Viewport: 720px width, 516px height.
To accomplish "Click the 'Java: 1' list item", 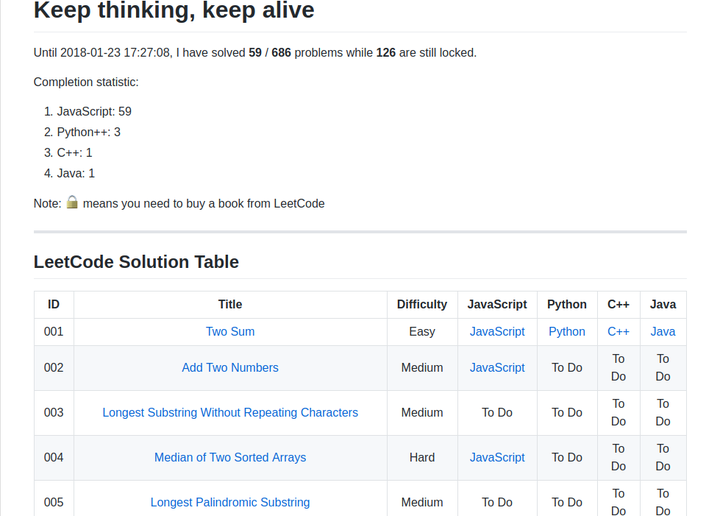I will click(76, 173).
